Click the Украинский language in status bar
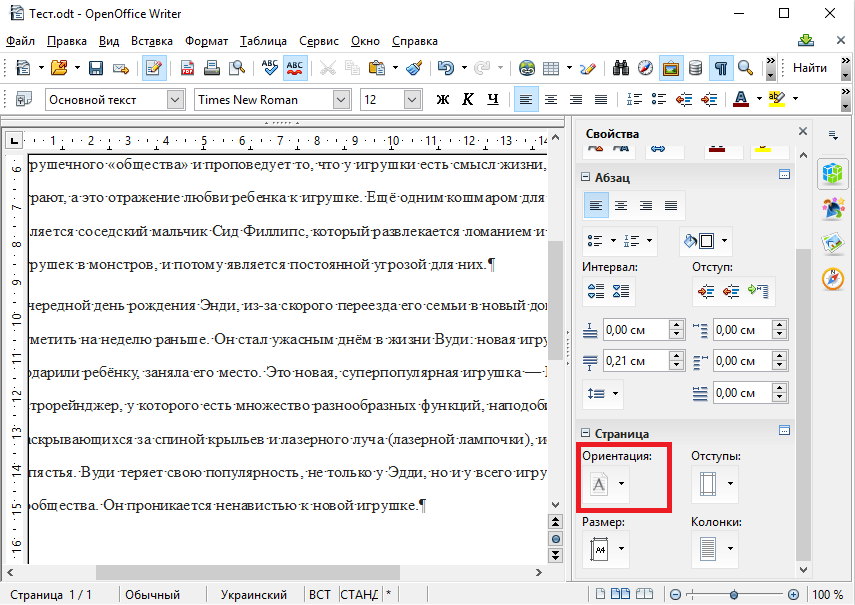Screen dimensions: 855x605 [x=254, y=595]
